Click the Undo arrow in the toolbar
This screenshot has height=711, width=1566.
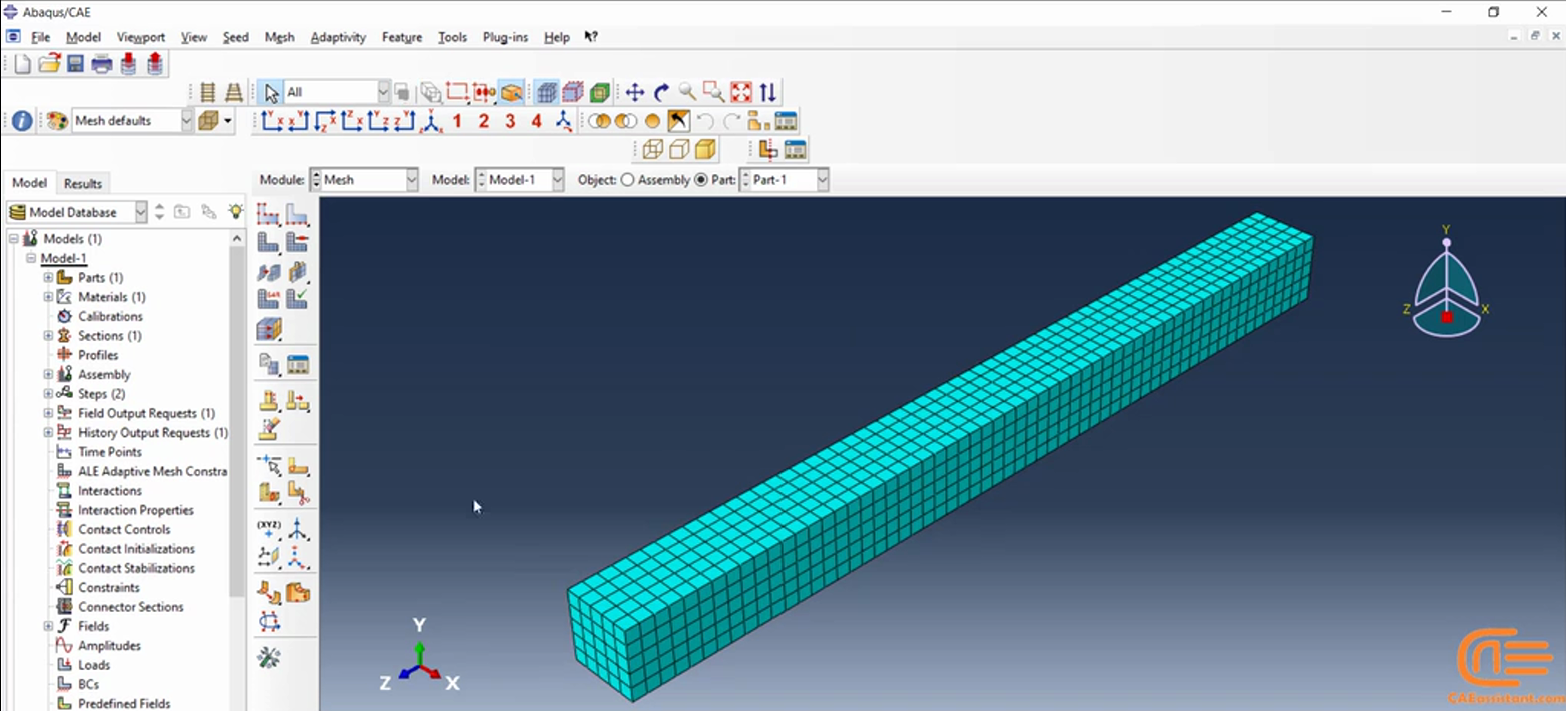click(x=705, y=121)
